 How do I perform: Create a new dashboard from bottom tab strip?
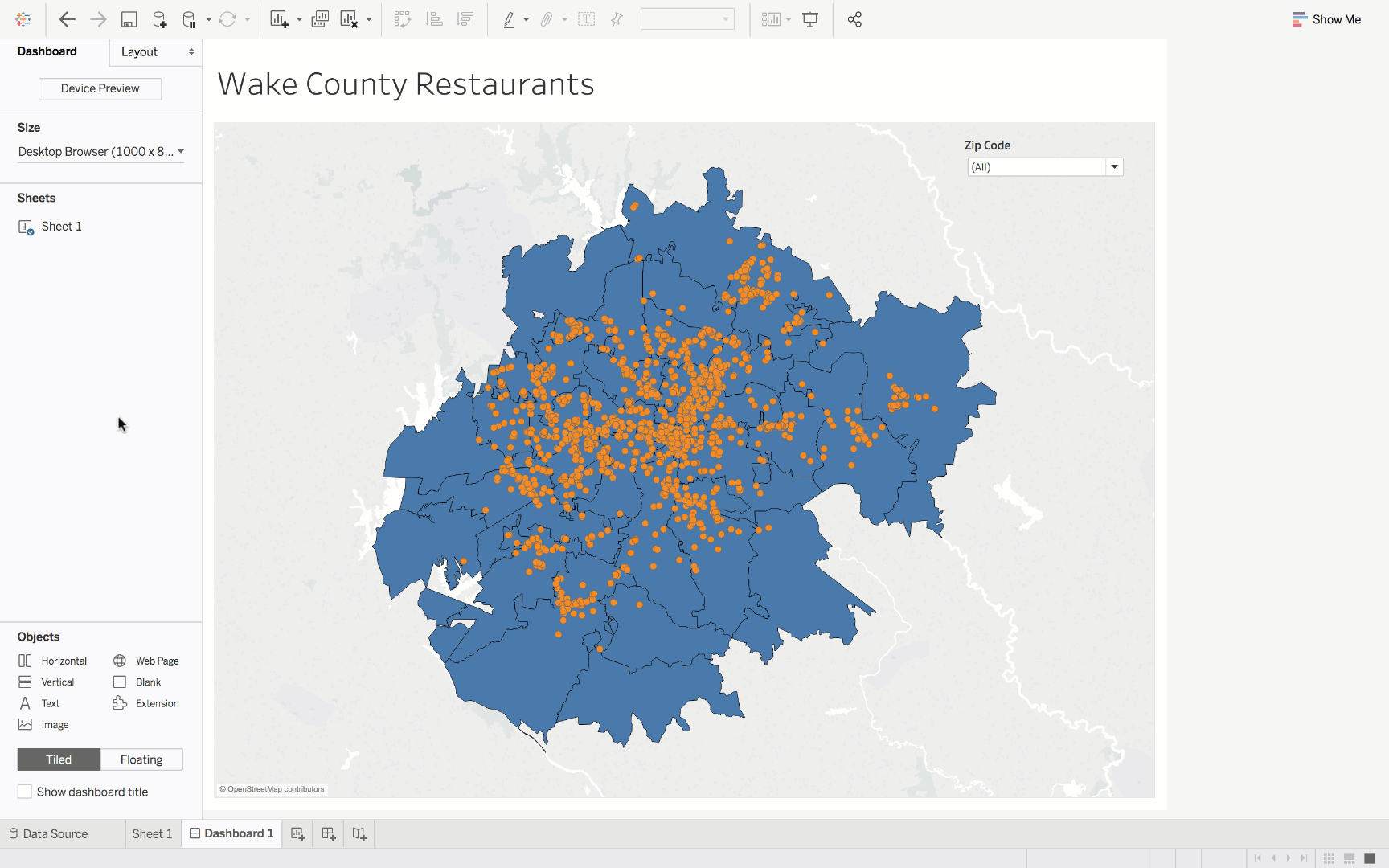[328, 833]
